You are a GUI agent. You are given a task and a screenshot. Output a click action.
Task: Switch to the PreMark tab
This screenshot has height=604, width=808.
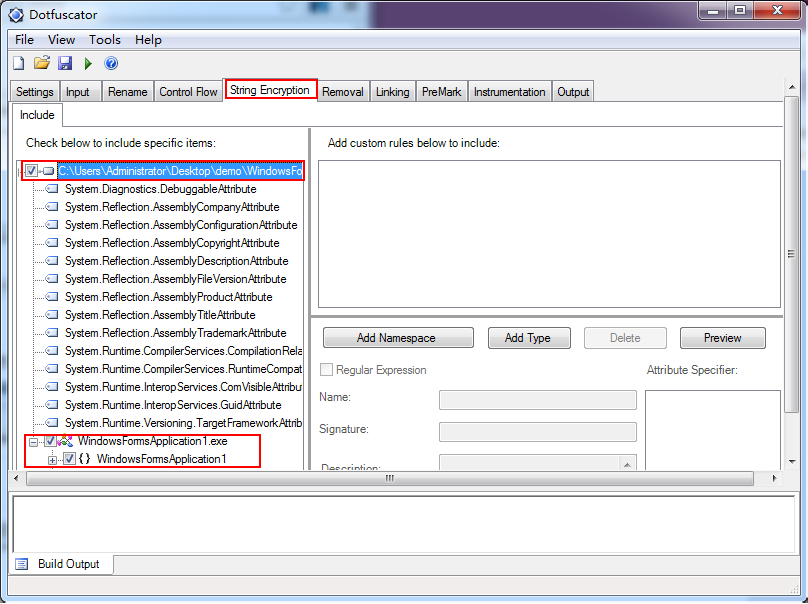click(x=442, y=92)
